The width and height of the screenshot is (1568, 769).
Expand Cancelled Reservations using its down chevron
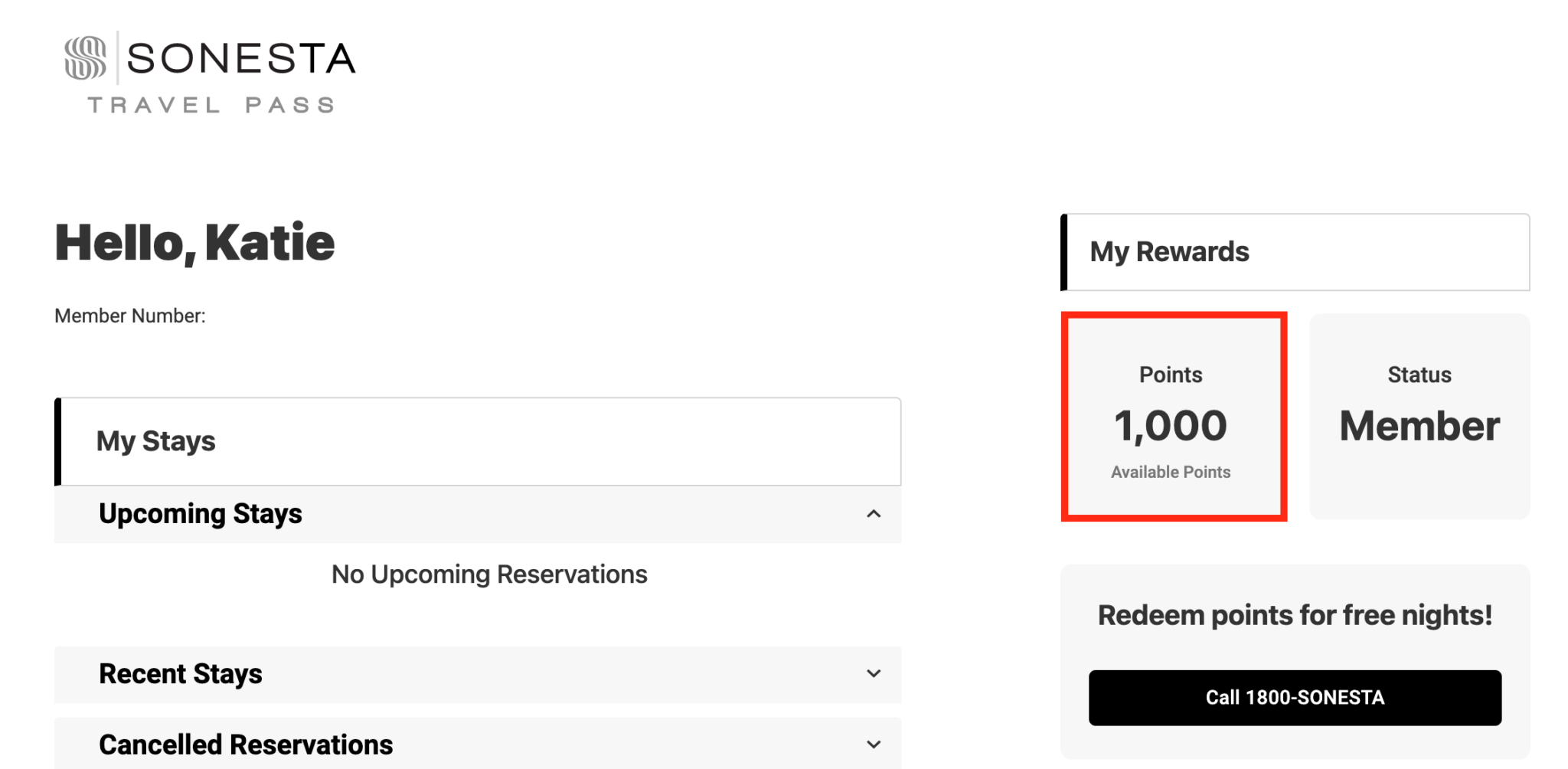coord(874,744)
